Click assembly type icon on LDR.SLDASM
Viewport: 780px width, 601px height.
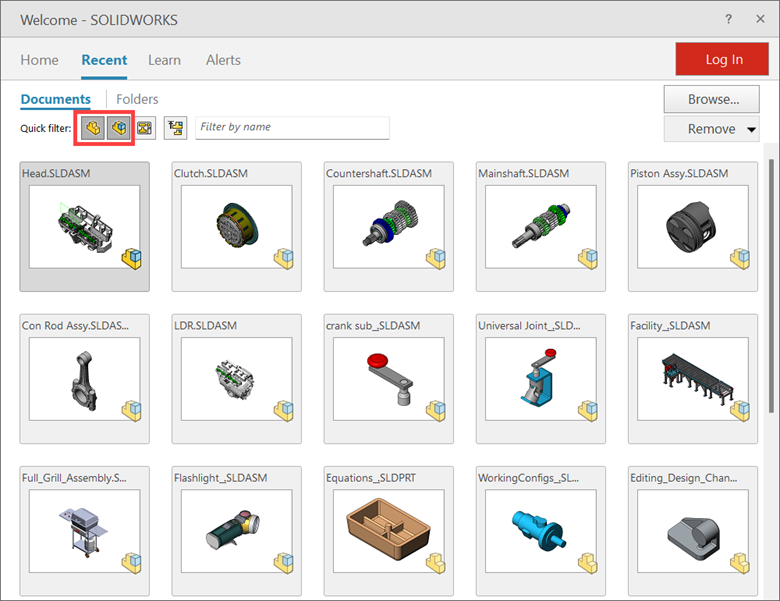(x=284, y=411)
